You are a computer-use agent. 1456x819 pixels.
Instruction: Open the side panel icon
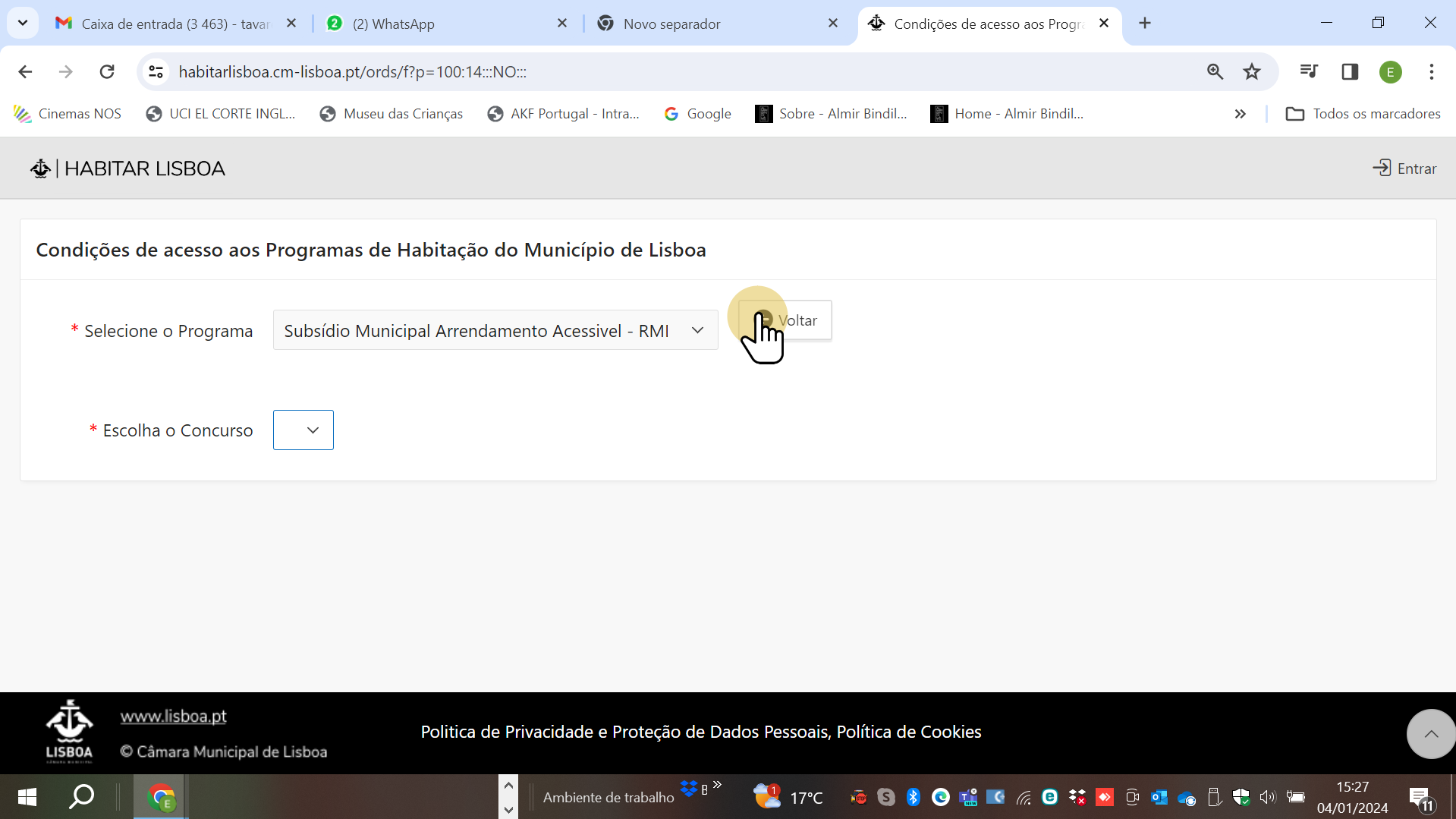(1350, 71)
